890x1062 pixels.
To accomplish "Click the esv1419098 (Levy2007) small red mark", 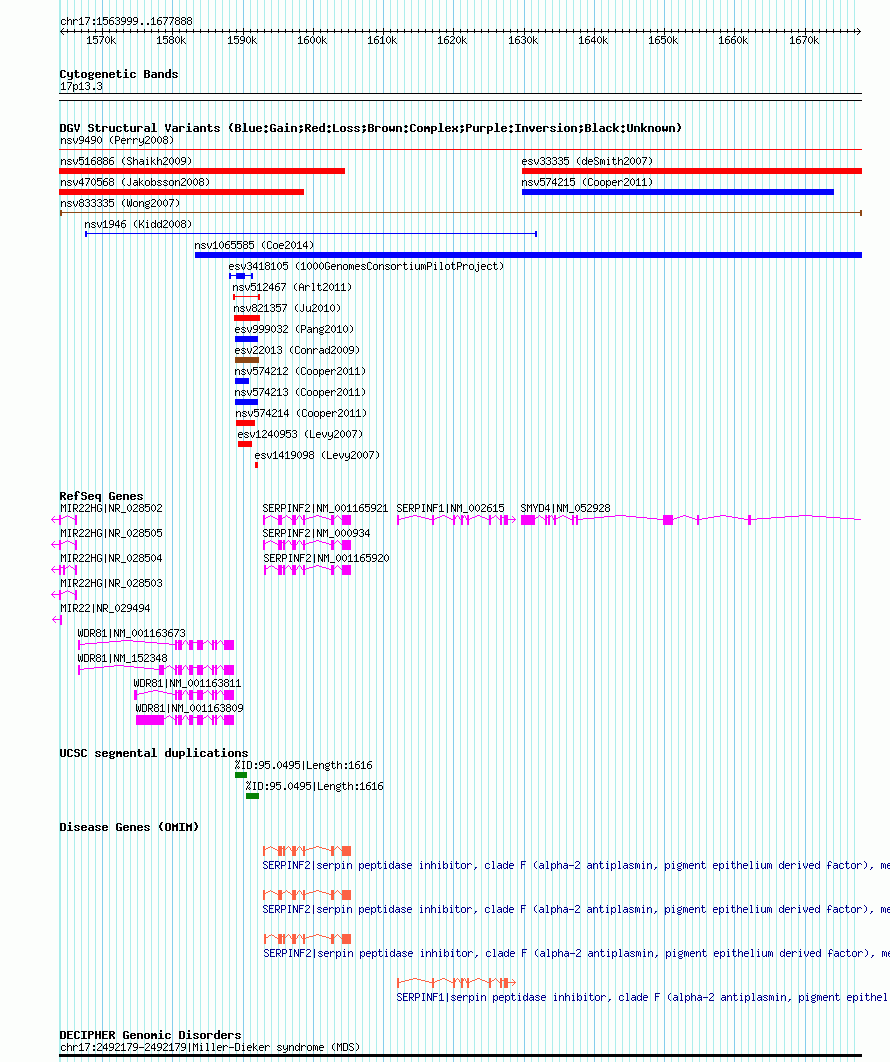I will tap(256, 465).
